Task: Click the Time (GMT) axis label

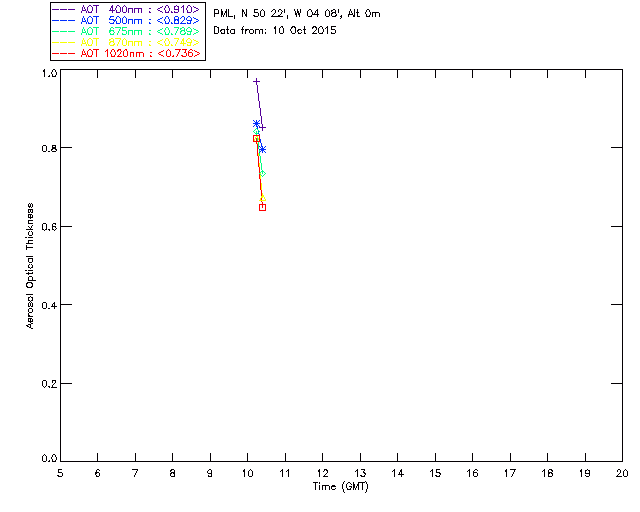Action: [341, 487]
